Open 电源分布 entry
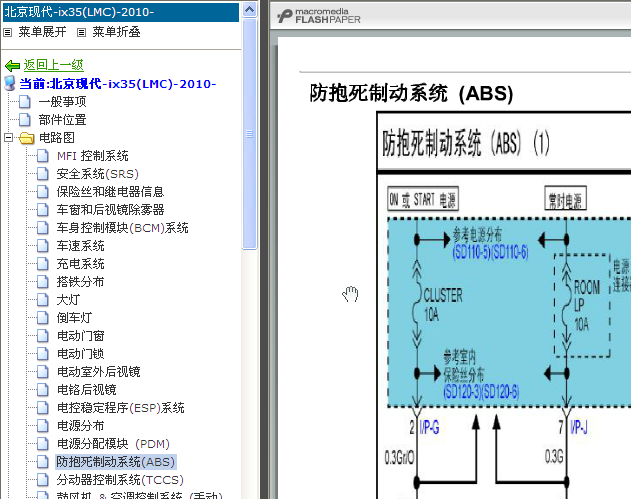 coord(80,425)
